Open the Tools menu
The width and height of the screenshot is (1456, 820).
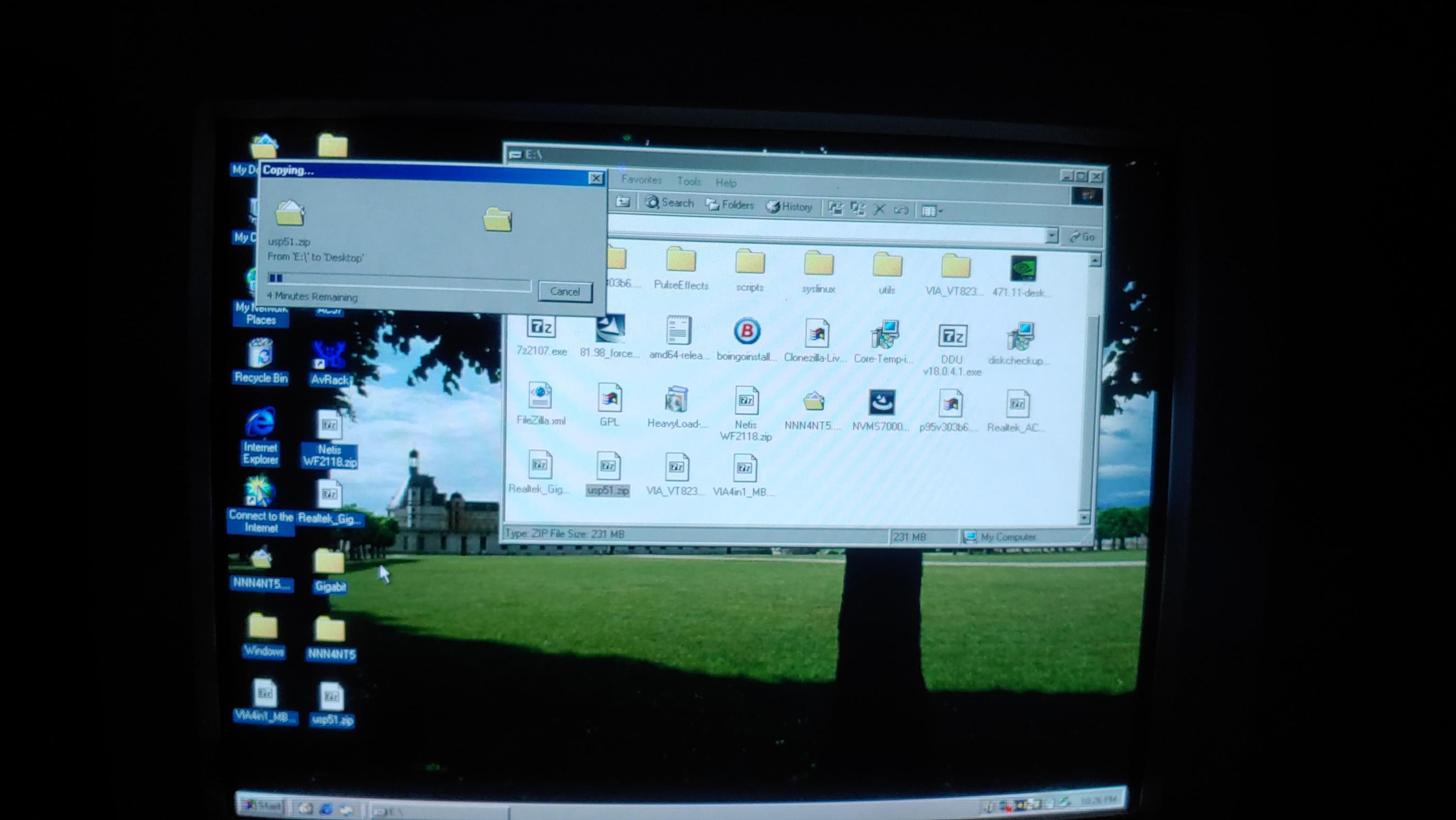pyautogui.click(x=689, y=181)
